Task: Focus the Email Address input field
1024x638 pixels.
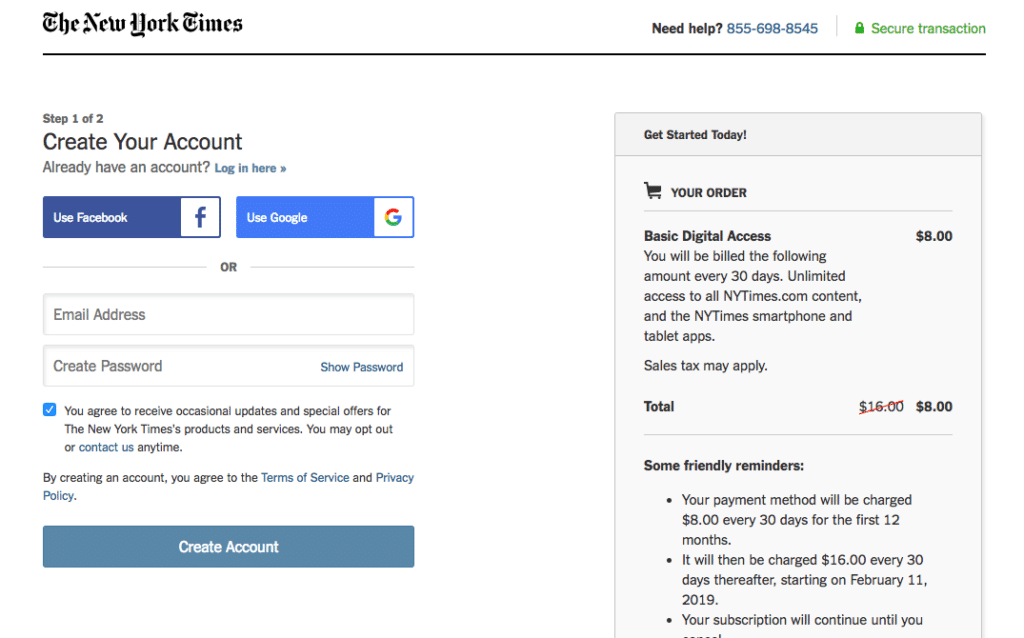Action: [228, 315]
